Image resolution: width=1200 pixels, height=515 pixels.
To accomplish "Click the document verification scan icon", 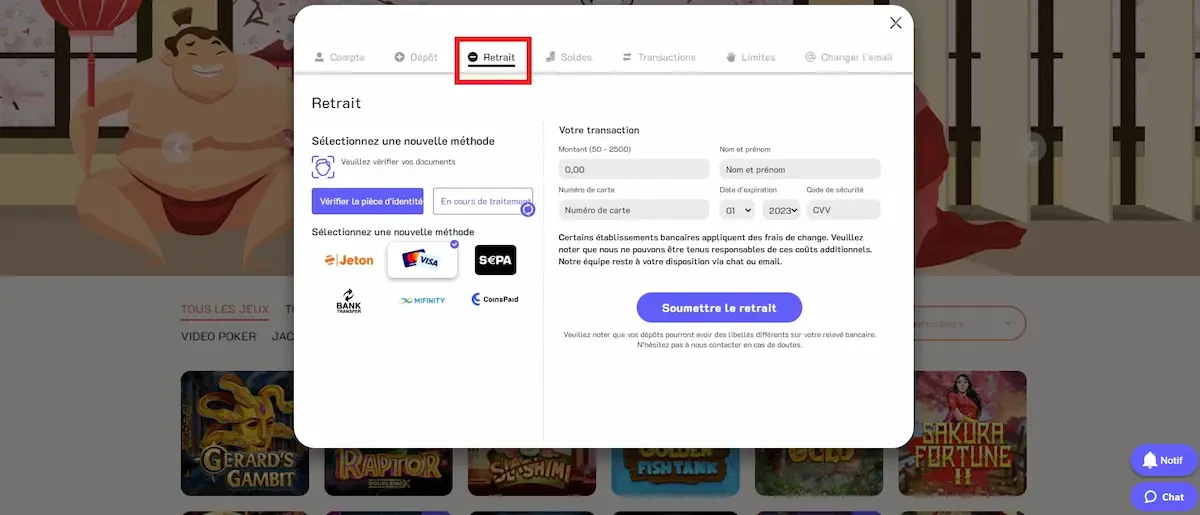I will coord(322,166).
